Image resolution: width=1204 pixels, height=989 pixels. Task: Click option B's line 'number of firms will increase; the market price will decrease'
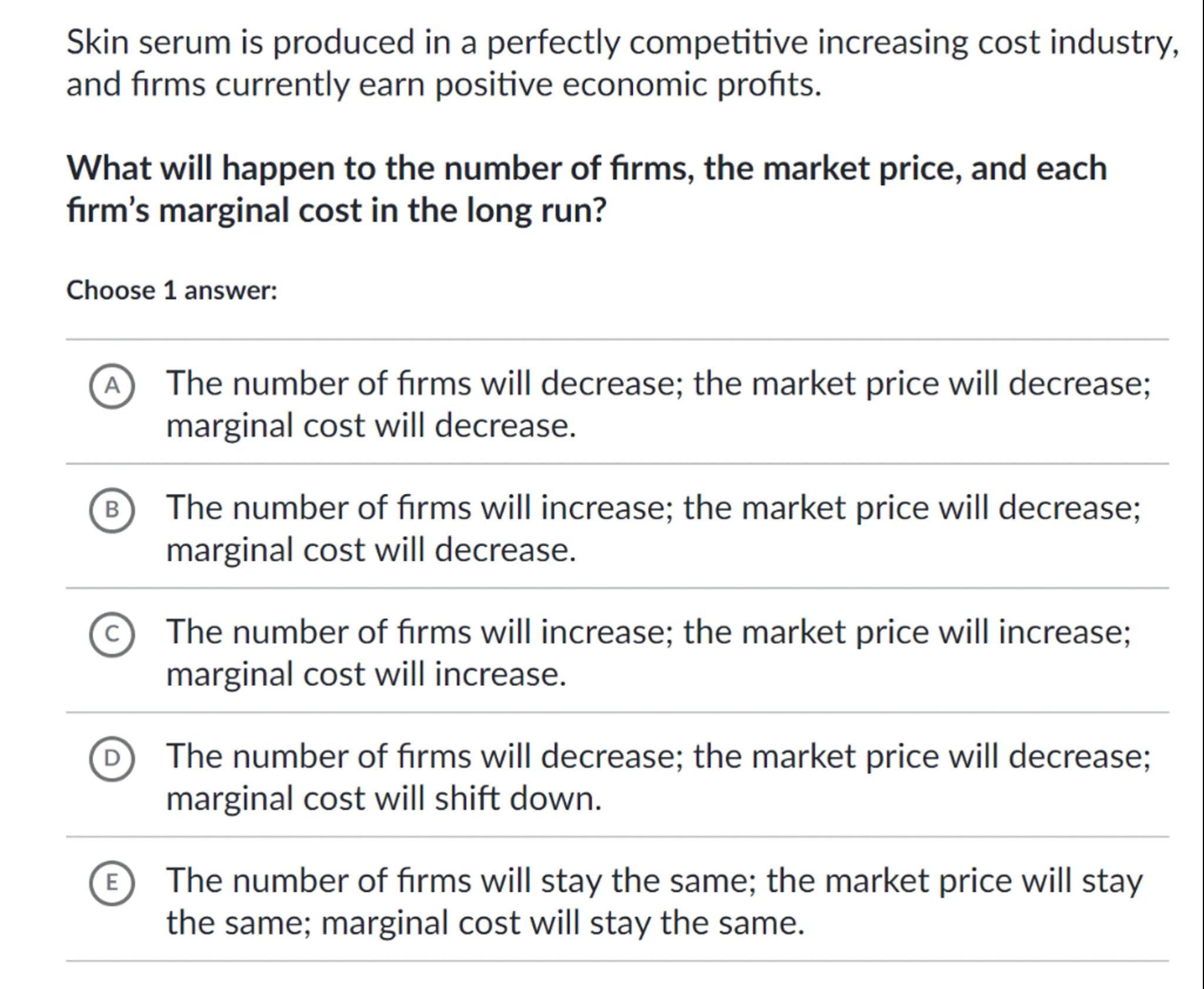click(653, 508)
